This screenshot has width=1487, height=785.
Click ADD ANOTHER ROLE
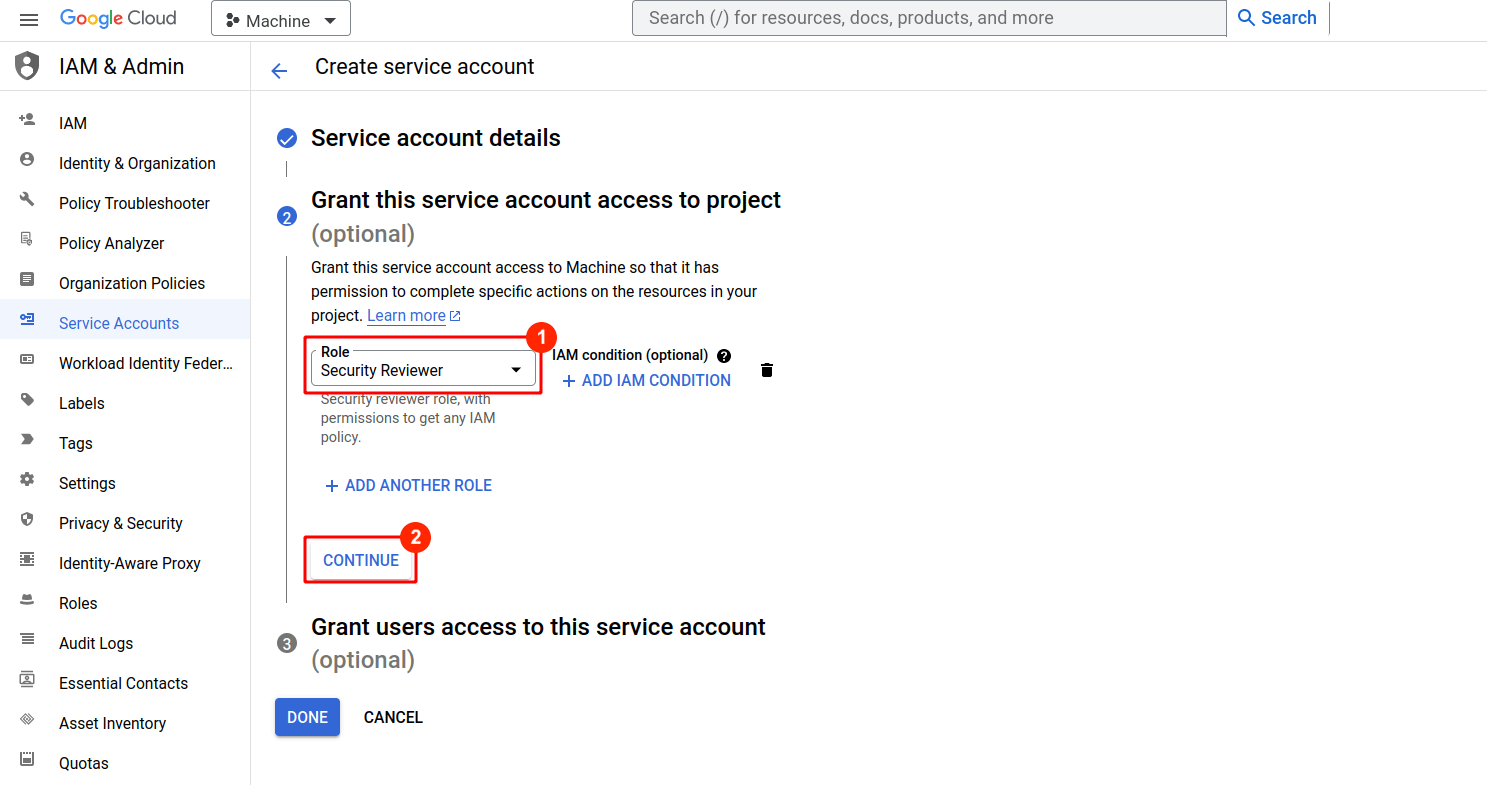pyautogui.click(x=408, y=485)
